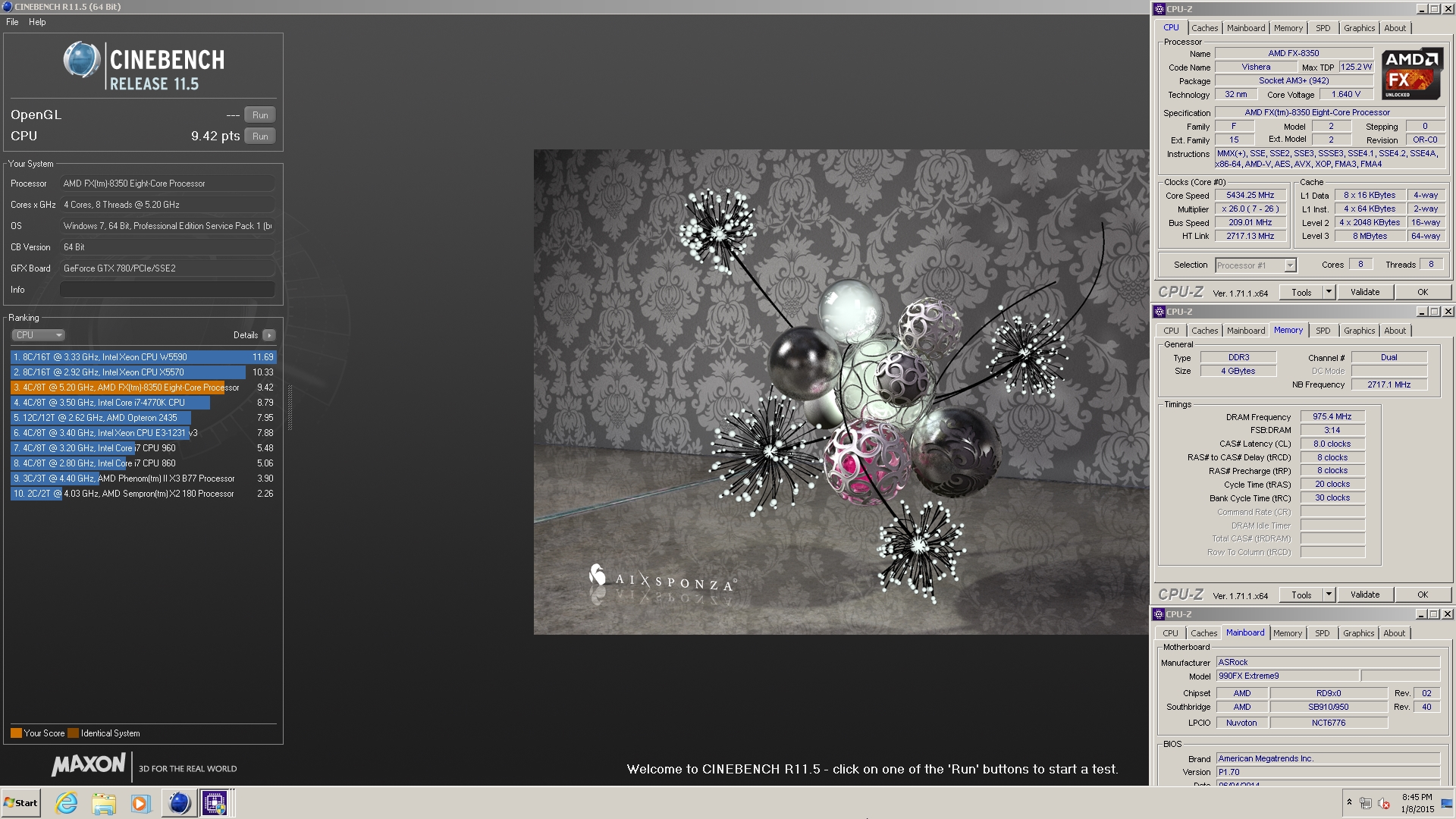Select ranking row AMD FX-8350 at 5.20 GHz
Screen dimensions: 1456x819
[143, 388]
